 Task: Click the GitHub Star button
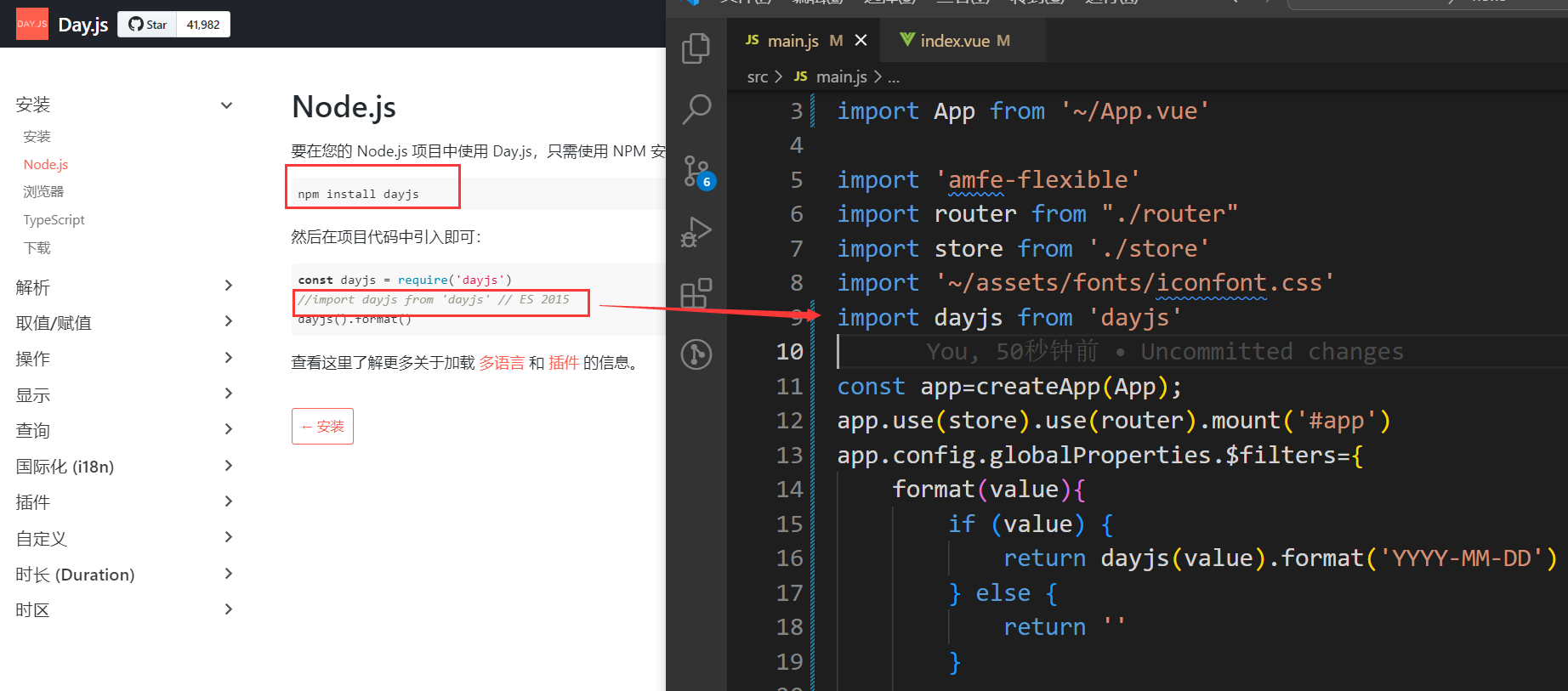[147, 25]
